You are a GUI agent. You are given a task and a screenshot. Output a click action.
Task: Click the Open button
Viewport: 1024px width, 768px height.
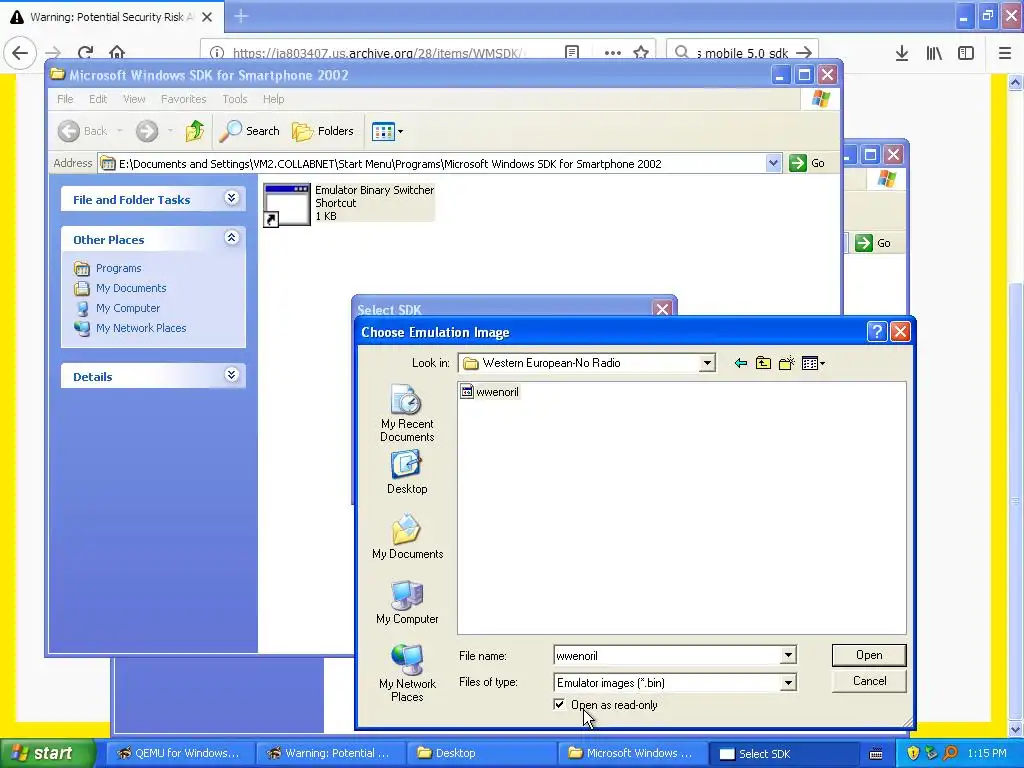[869, 655]
